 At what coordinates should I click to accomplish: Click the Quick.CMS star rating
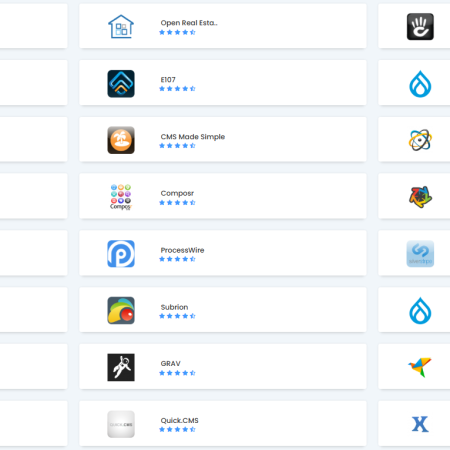pyautogui.click(x=177, y=429)
